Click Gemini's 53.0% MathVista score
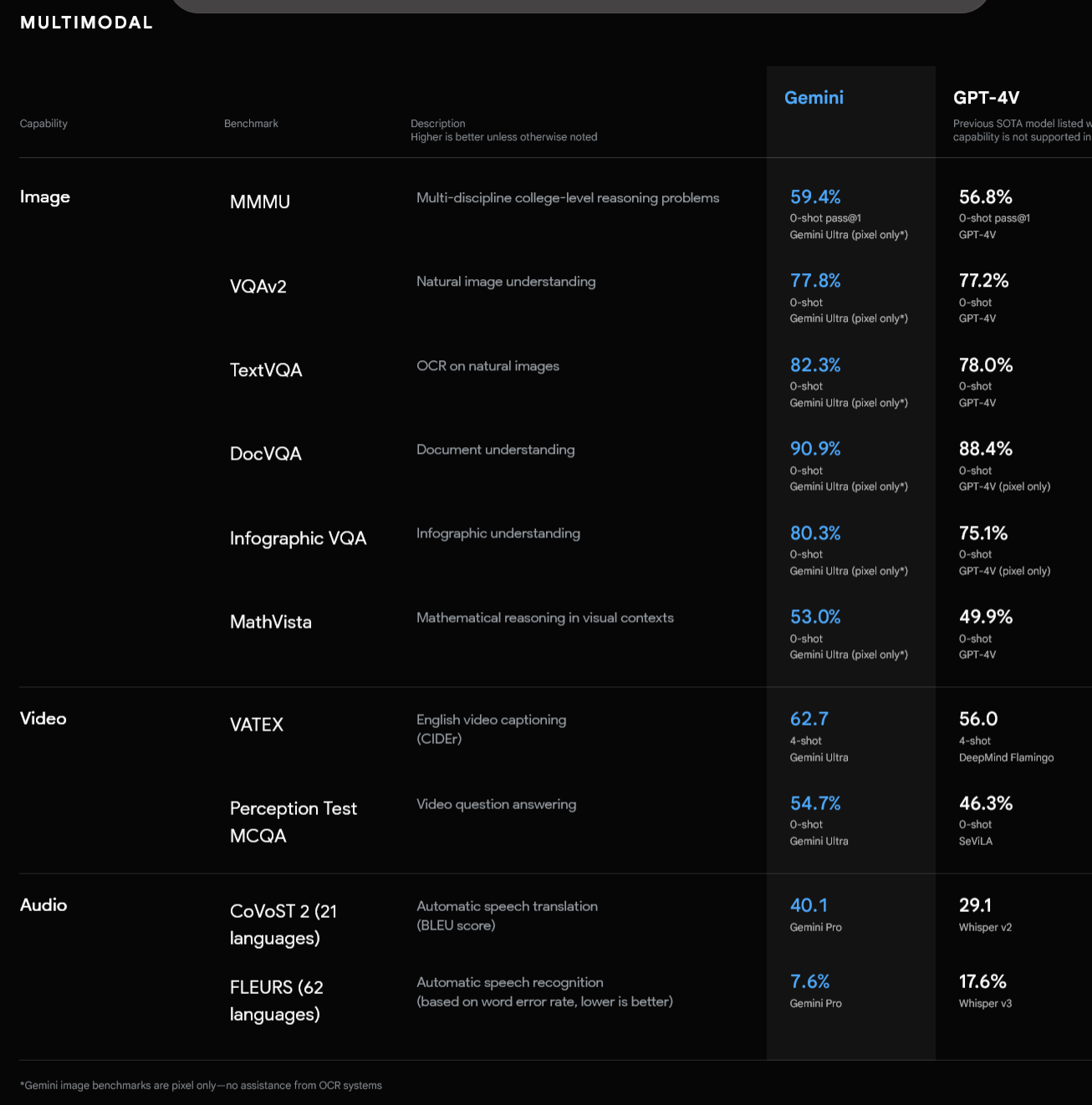This screenshot has height=1105, width=1092. pos(815,617)
